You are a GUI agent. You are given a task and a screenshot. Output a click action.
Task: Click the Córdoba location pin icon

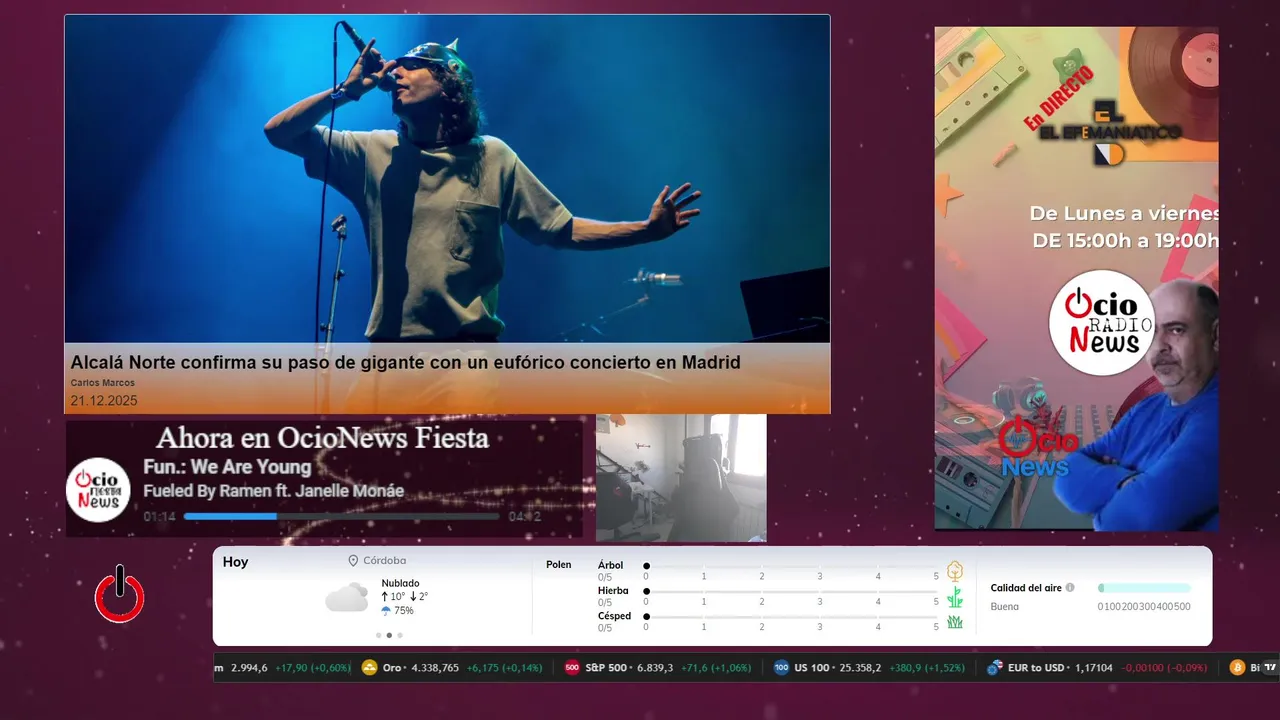click(353, 561)
